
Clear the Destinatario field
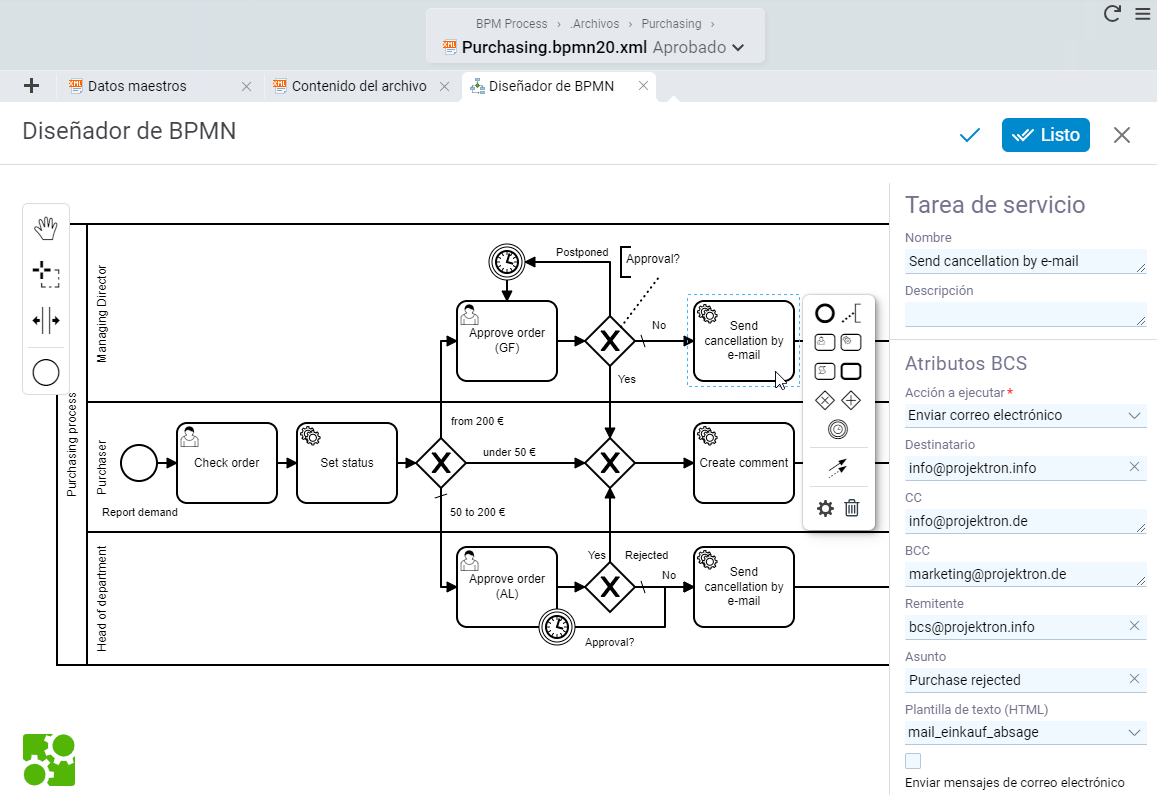1135,467
